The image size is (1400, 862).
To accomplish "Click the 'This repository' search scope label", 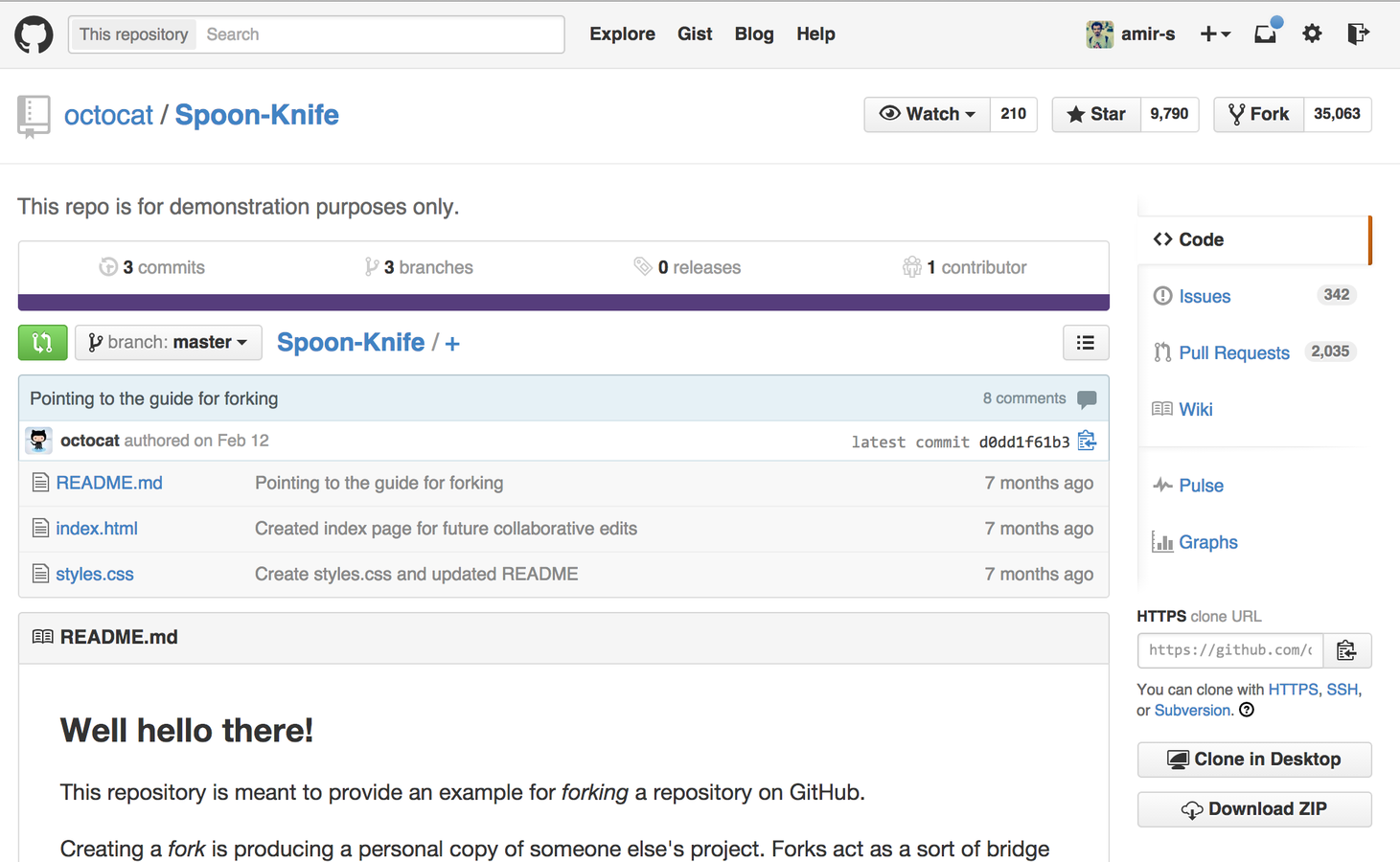I will (x=133, y=34).
